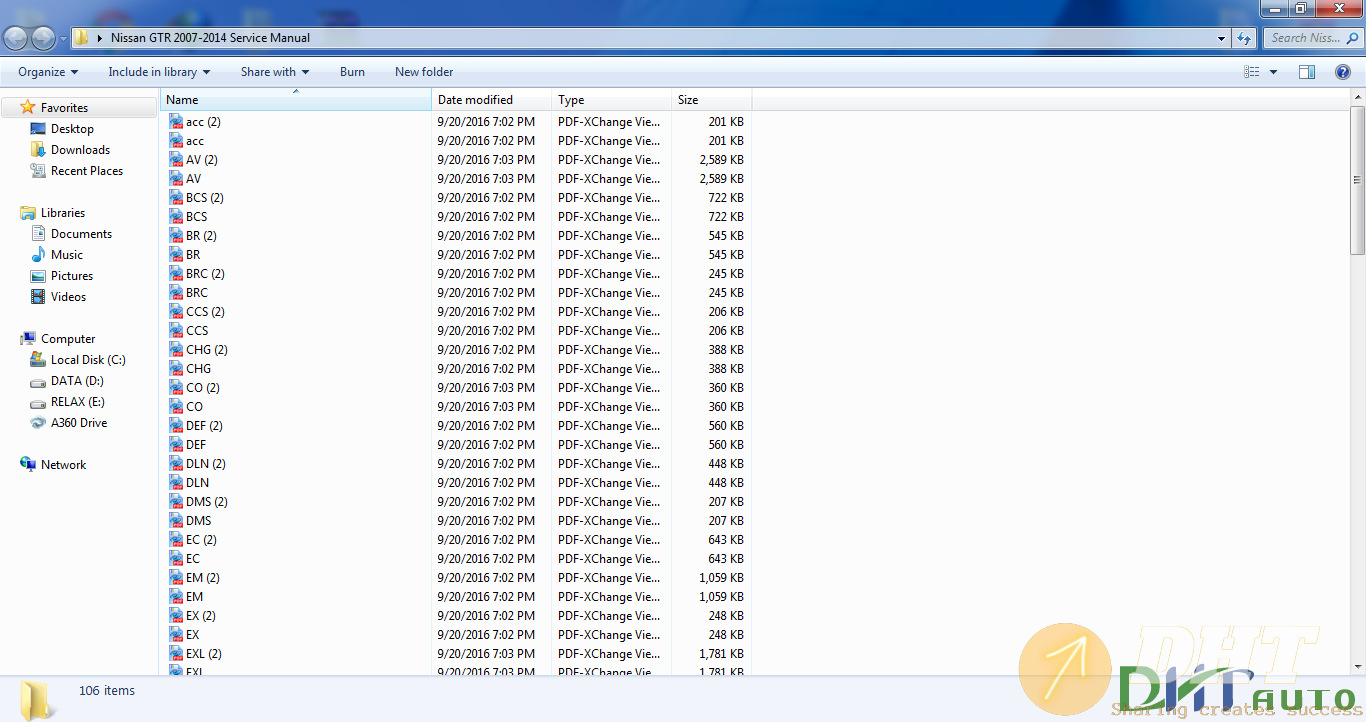The height and width of the screenshot is (722, 1366).
Task: Open recent pages dropdown next to Forward
Action: [64, 38]
